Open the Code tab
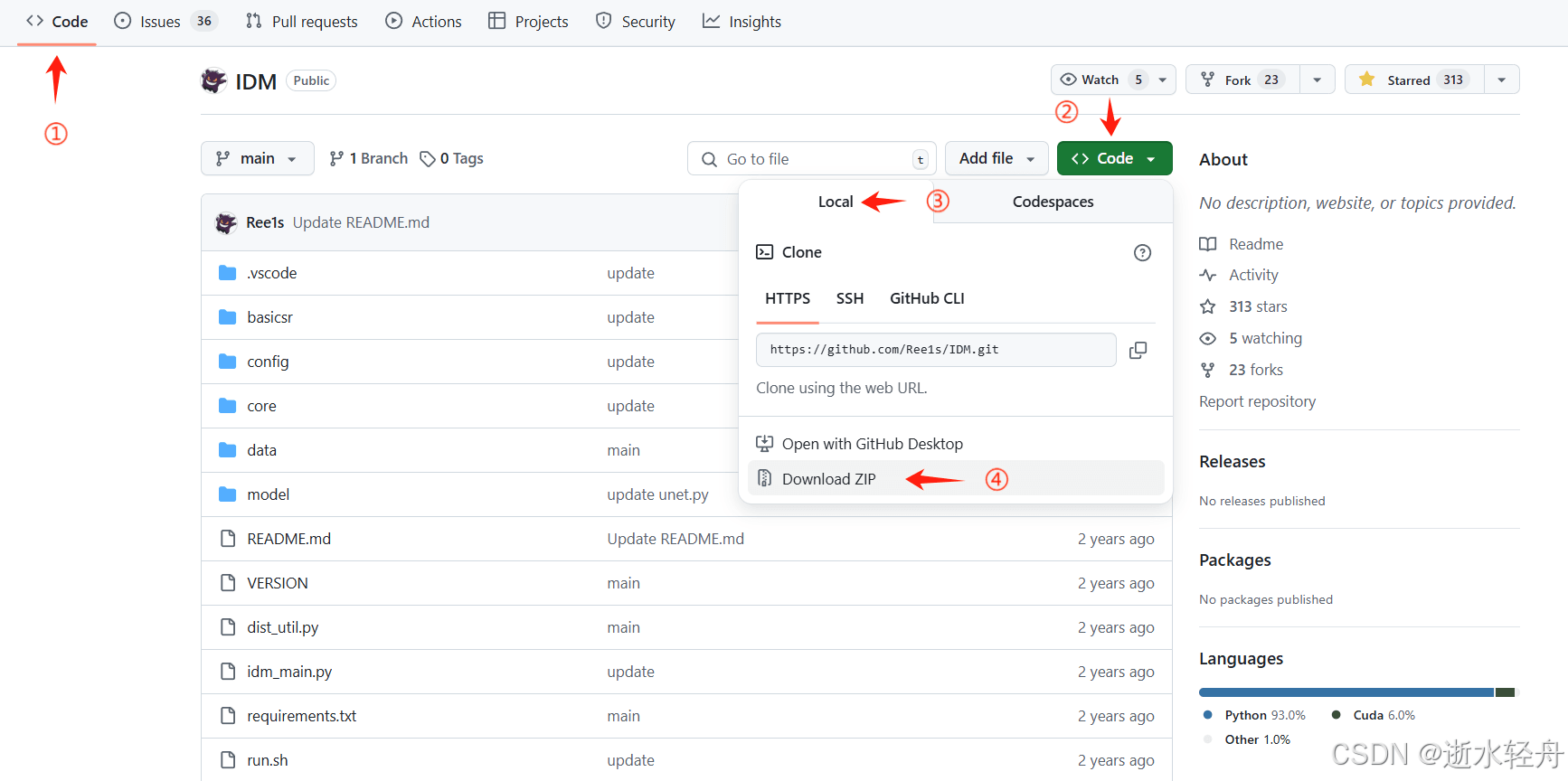 point(57,22)
